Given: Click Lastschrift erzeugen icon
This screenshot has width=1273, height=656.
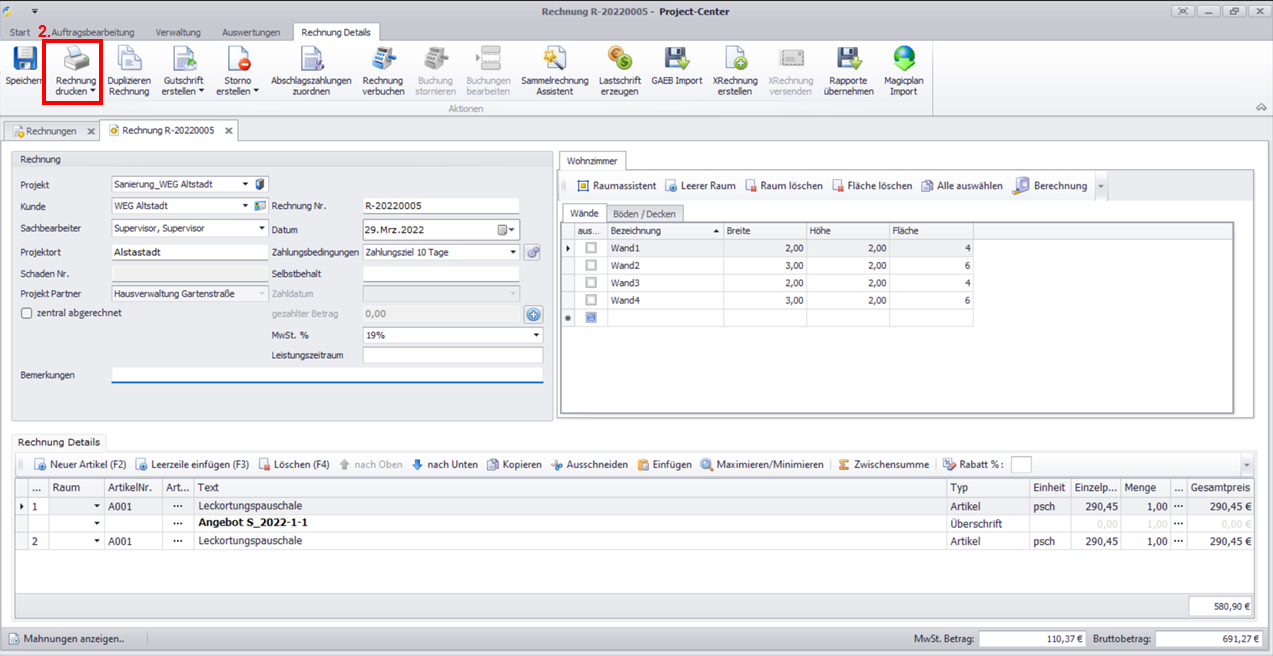Looking at the screenshot, I should point(619,60).
